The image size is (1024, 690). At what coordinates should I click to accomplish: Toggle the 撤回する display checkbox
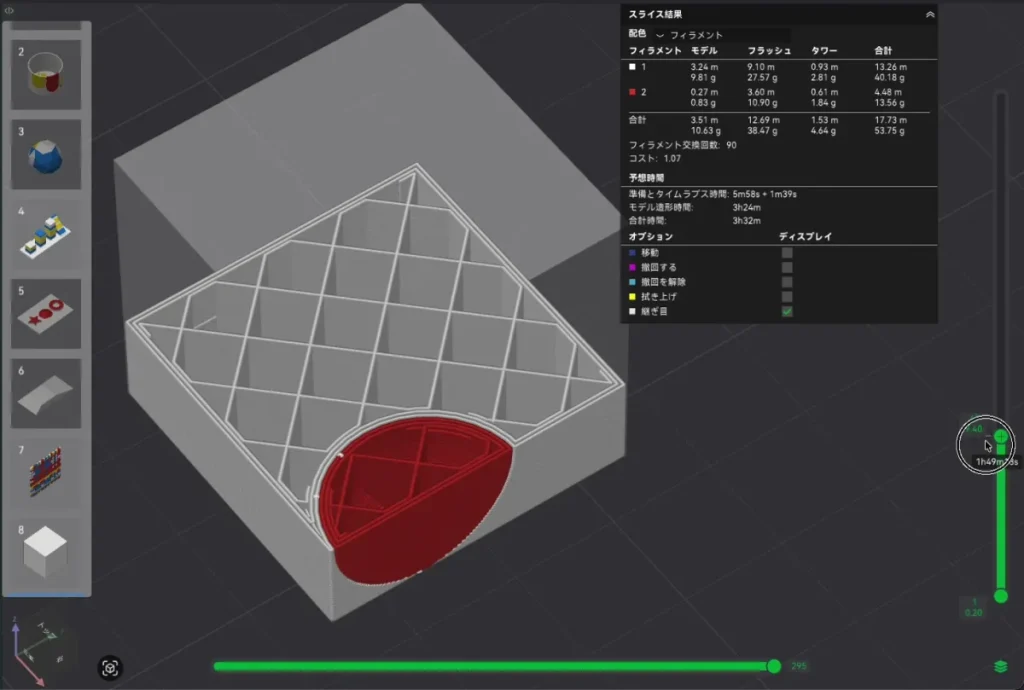pos(787,268)
